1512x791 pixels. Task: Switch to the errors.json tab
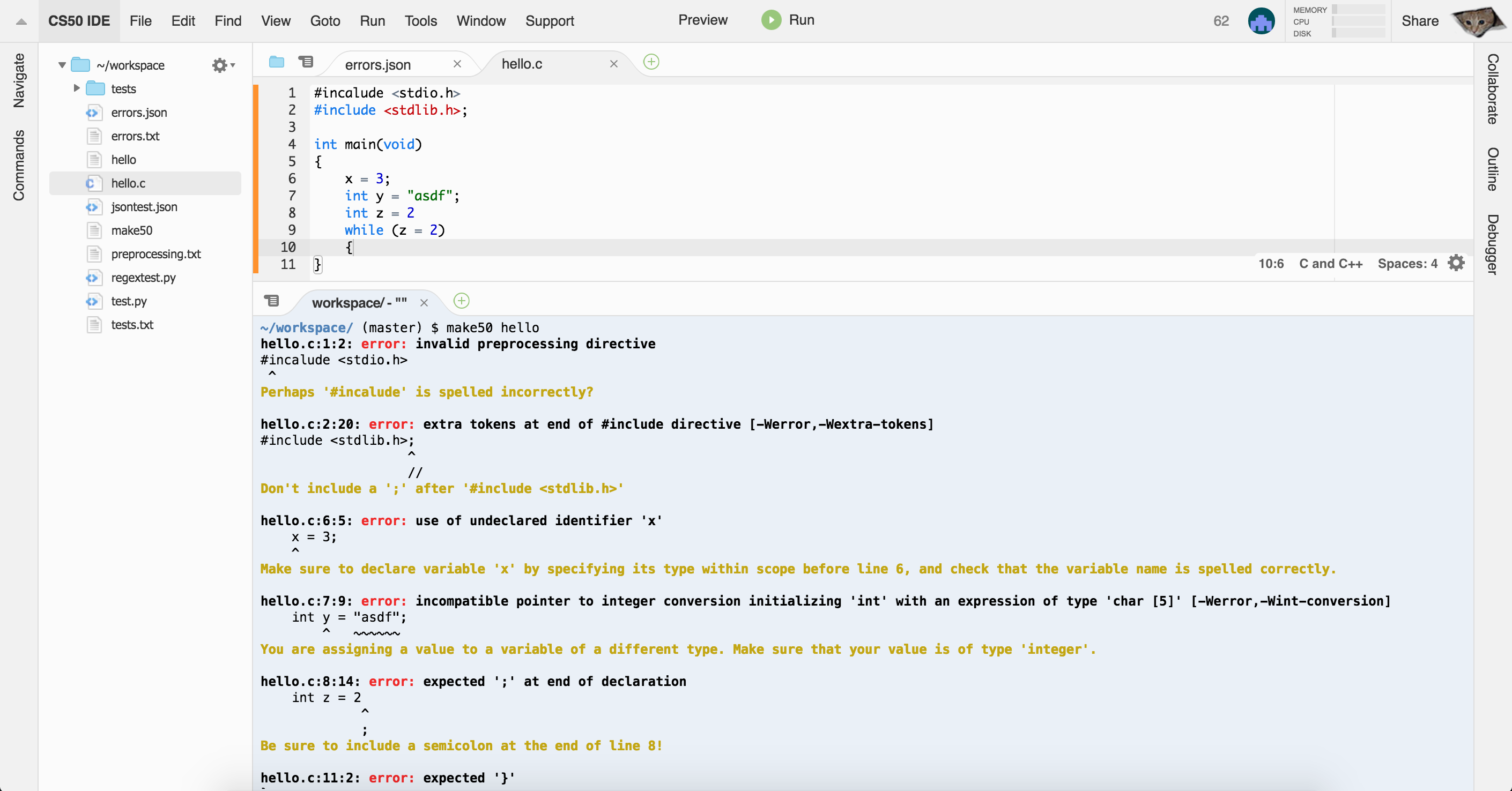coord(377,64)
